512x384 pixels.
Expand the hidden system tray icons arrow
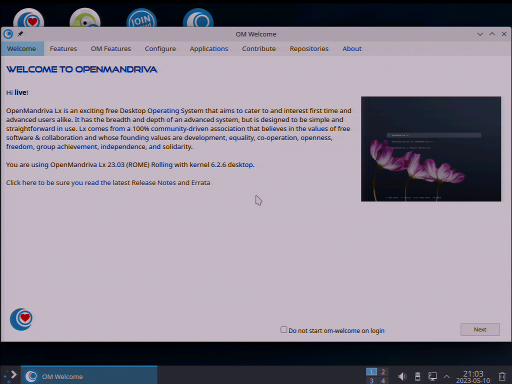pyautogui.click(x=447, y=377)
